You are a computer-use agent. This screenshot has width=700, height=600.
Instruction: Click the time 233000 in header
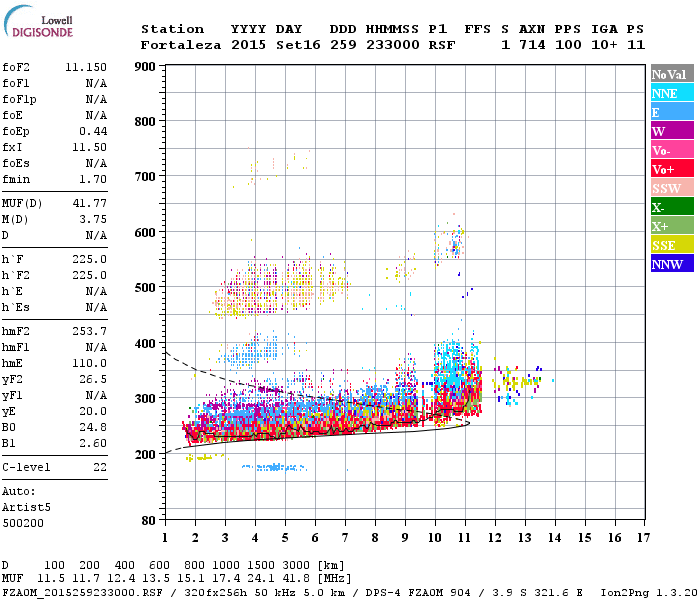393,45
